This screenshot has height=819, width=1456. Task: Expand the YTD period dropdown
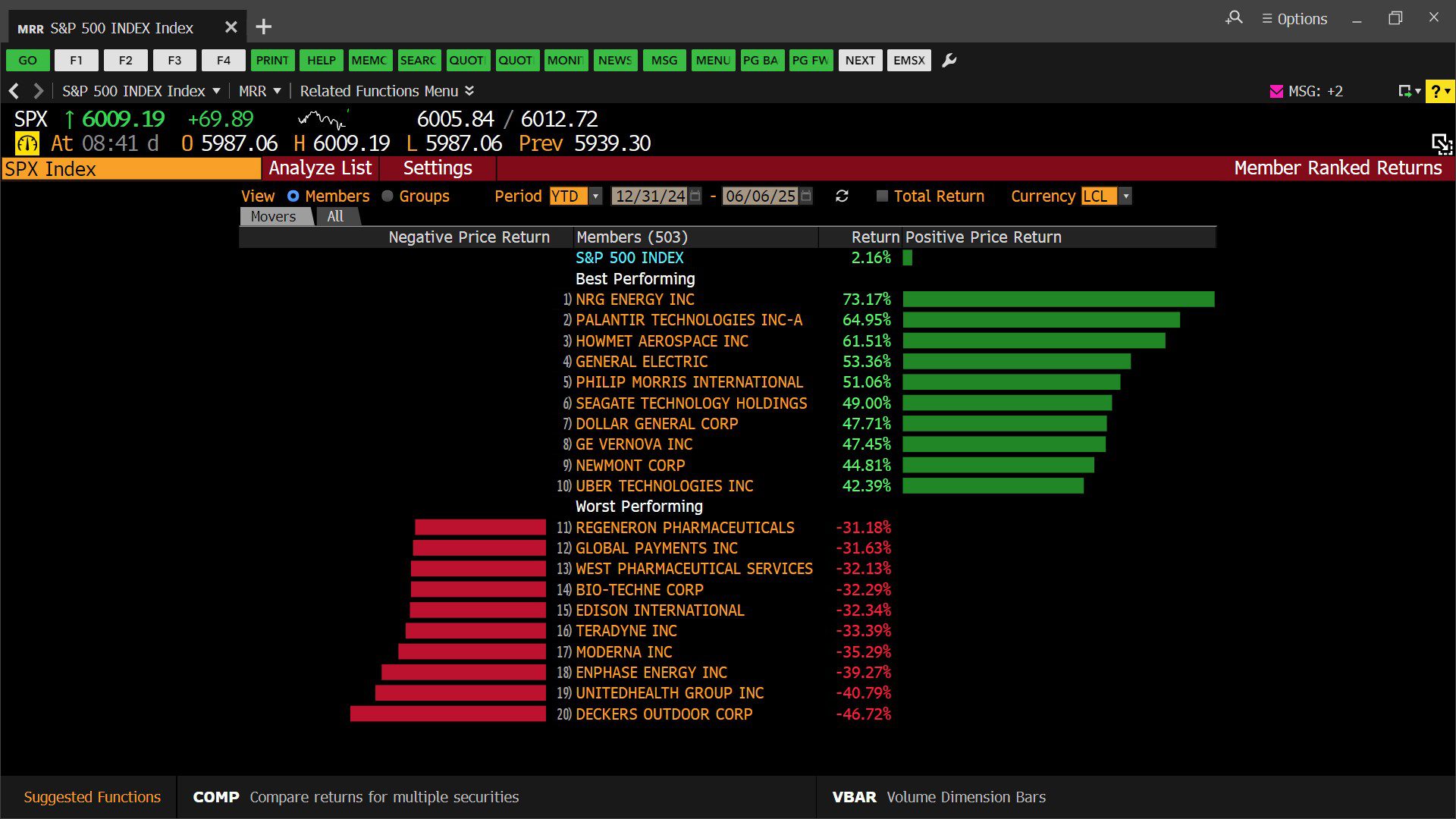point(596,196)
